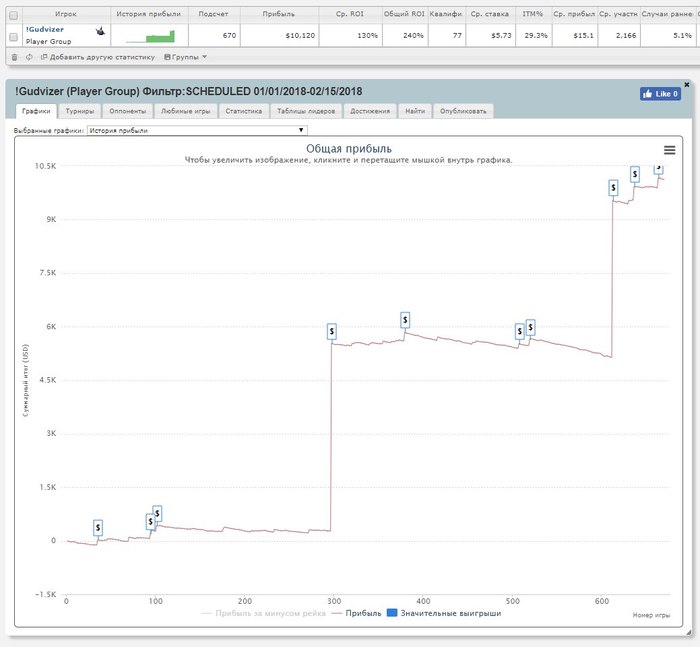Click the Player Group label under !Gudvizer
The image size is (700, 647).
tap(48, 42)
